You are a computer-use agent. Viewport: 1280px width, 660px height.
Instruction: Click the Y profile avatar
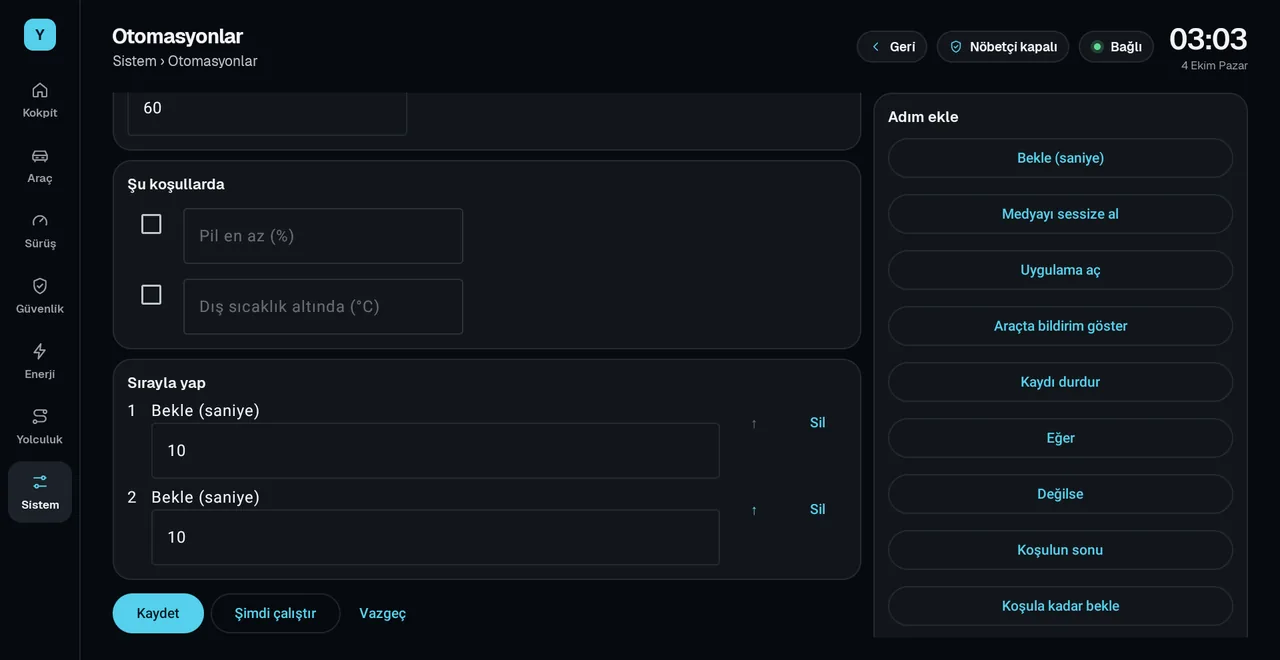pyautogui.click(x=40, y=35)
